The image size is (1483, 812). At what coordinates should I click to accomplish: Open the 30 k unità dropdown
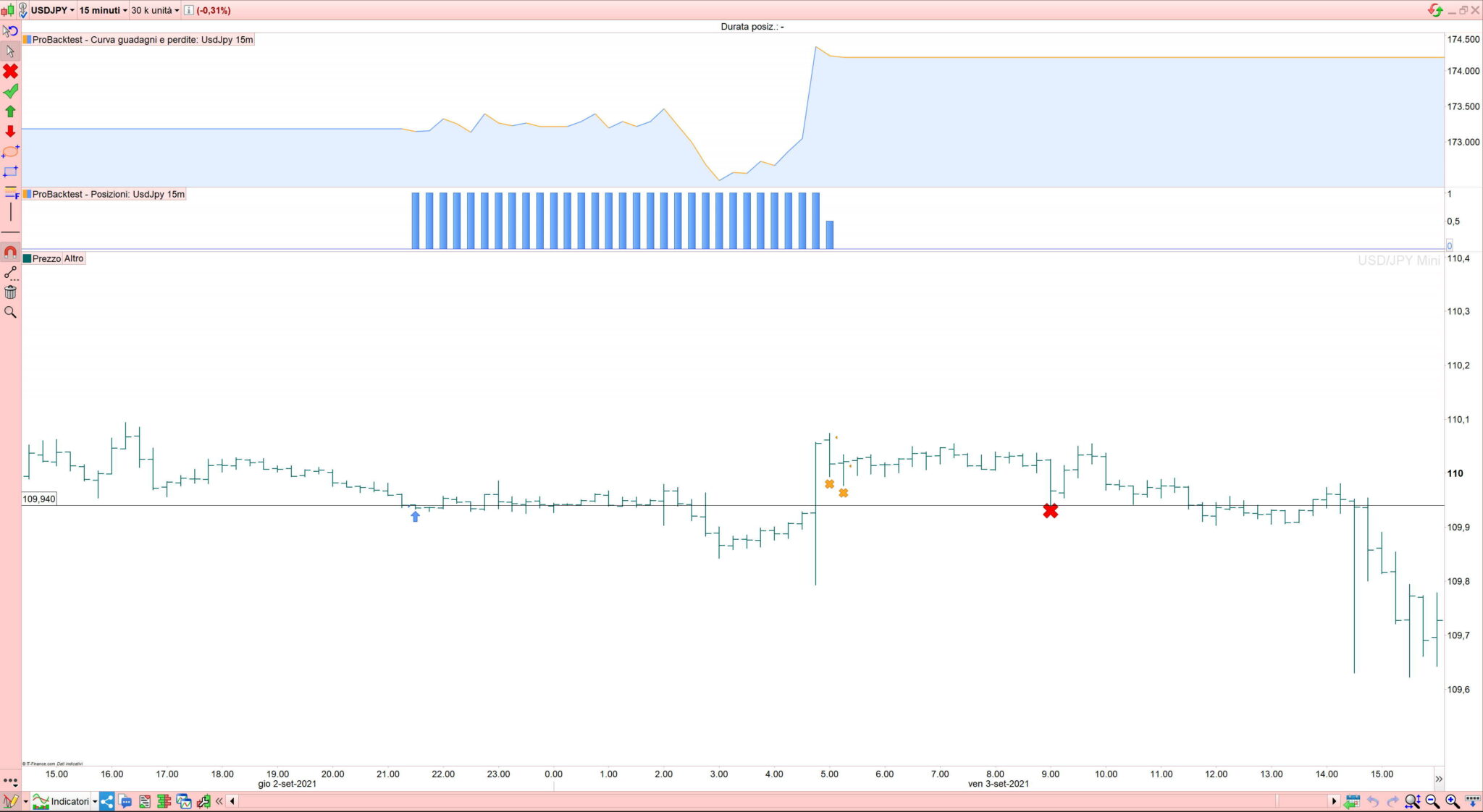point(155,10)
